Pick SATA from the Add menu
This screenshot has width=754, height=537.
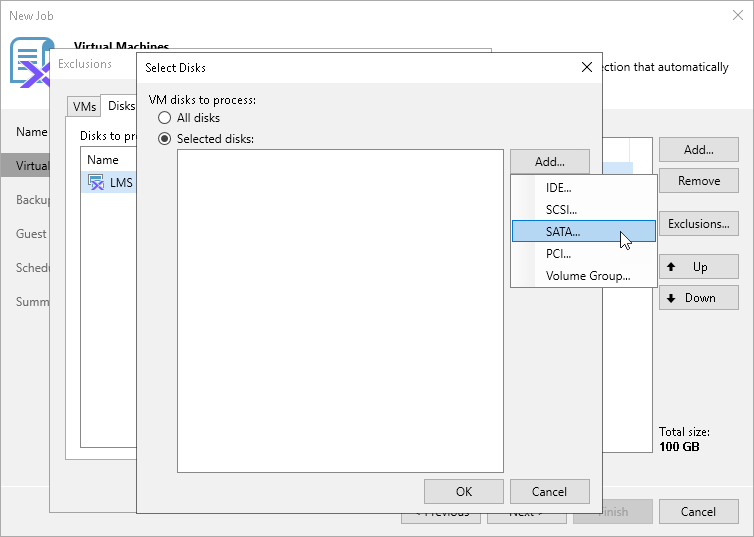[x=563, y=231]
